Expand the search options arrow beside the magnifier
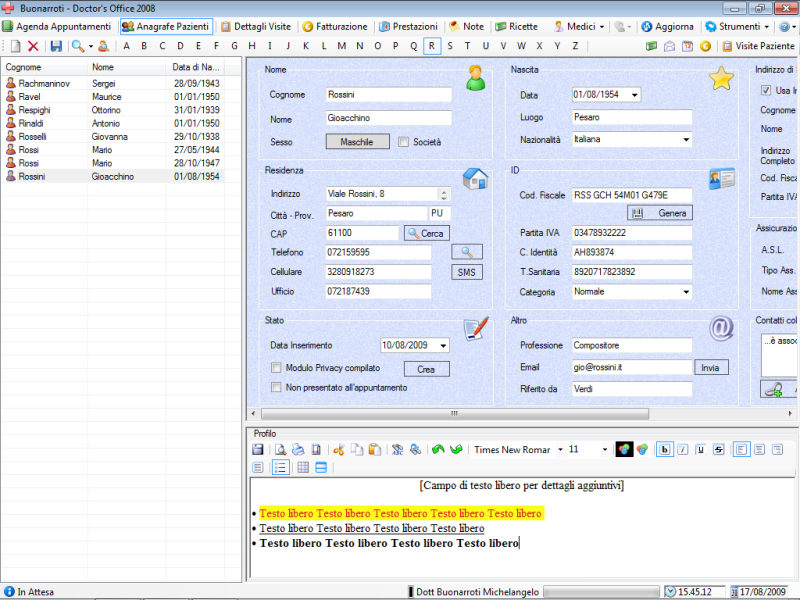The width and height of the screenshot is (800, 600). pyautogui.click(x=90, y=46)
